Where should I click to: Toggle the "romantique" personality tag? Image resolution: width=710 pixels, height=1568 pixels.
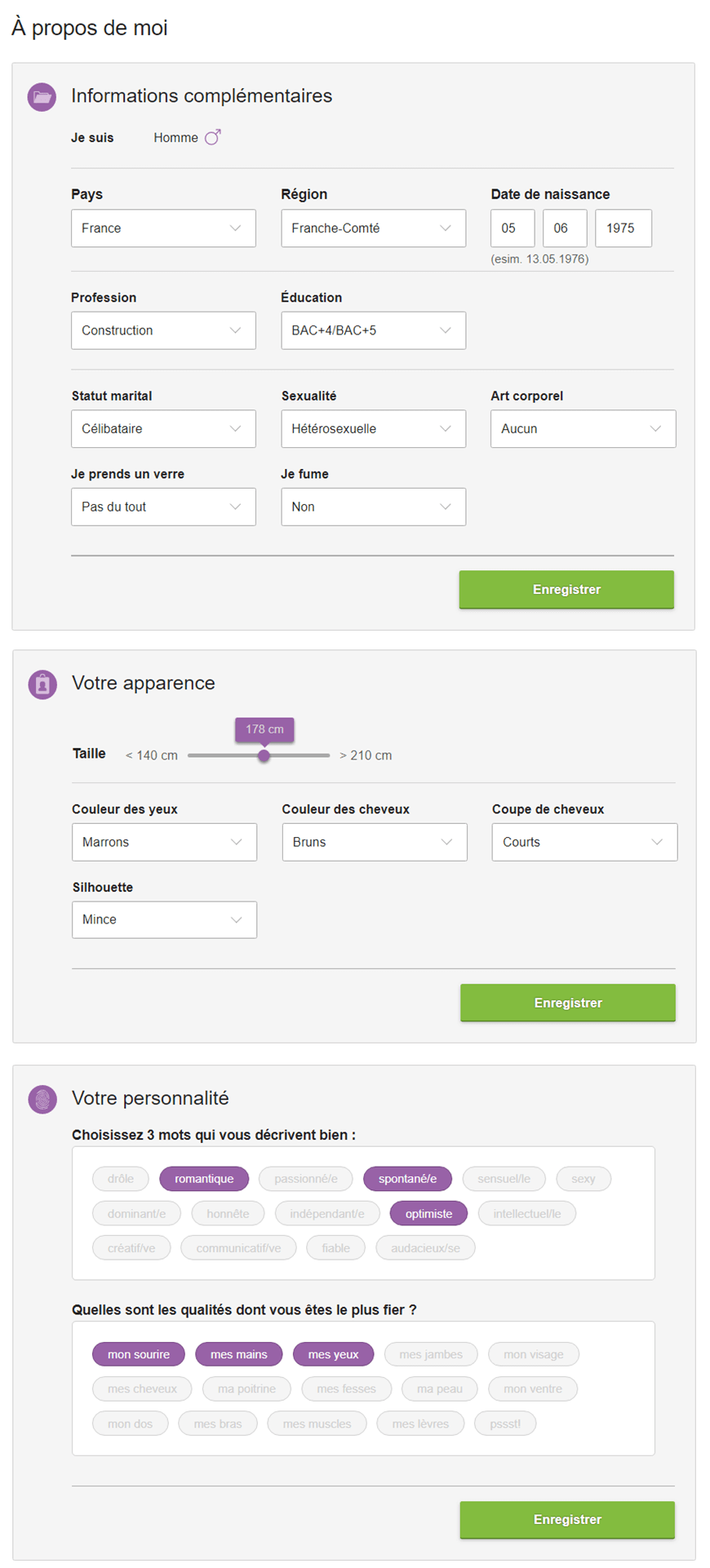click(204, 1179)
